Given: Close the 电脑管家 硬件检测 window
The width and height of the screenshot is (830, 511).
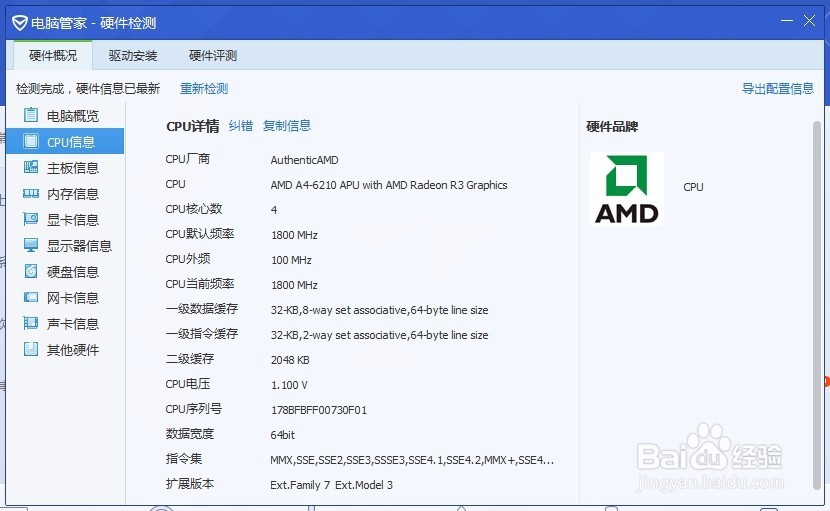Looking at the screenshot, I should pyautogui.click(x=809, y=21).
